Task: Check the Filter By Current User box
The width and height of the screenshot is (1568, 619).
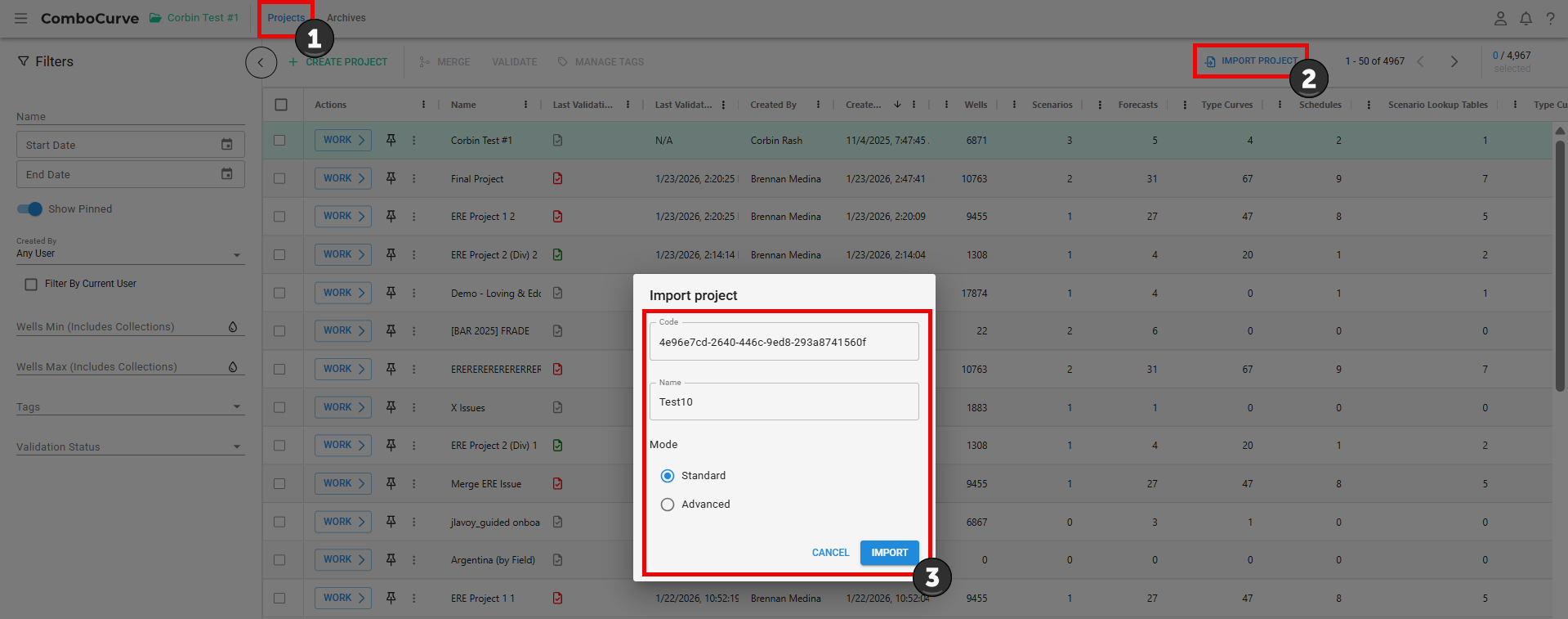Action: click(31, 285)
